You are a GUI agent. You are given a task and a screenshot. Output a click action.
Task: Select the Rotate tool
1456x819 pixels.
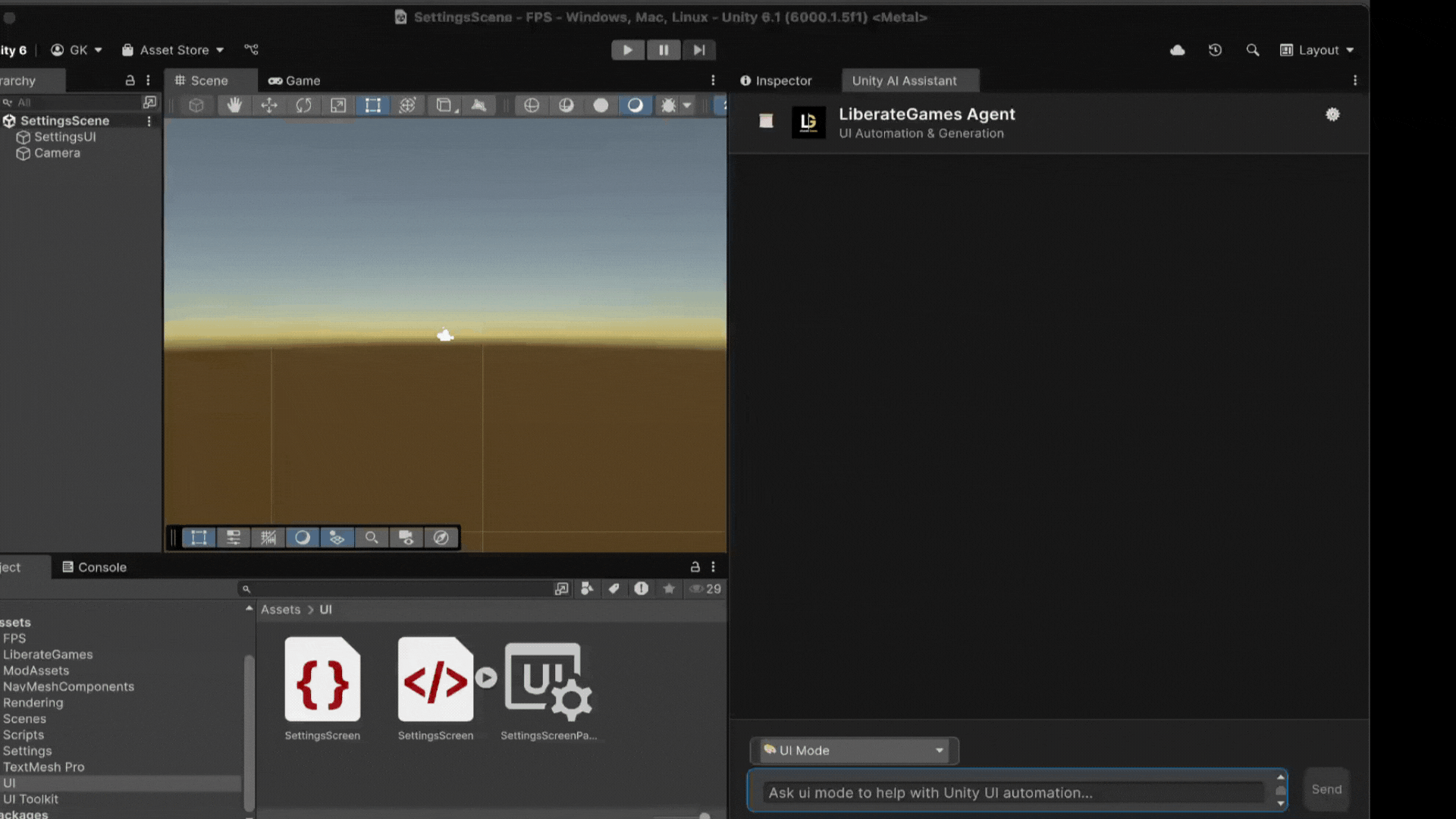point(304,105)
